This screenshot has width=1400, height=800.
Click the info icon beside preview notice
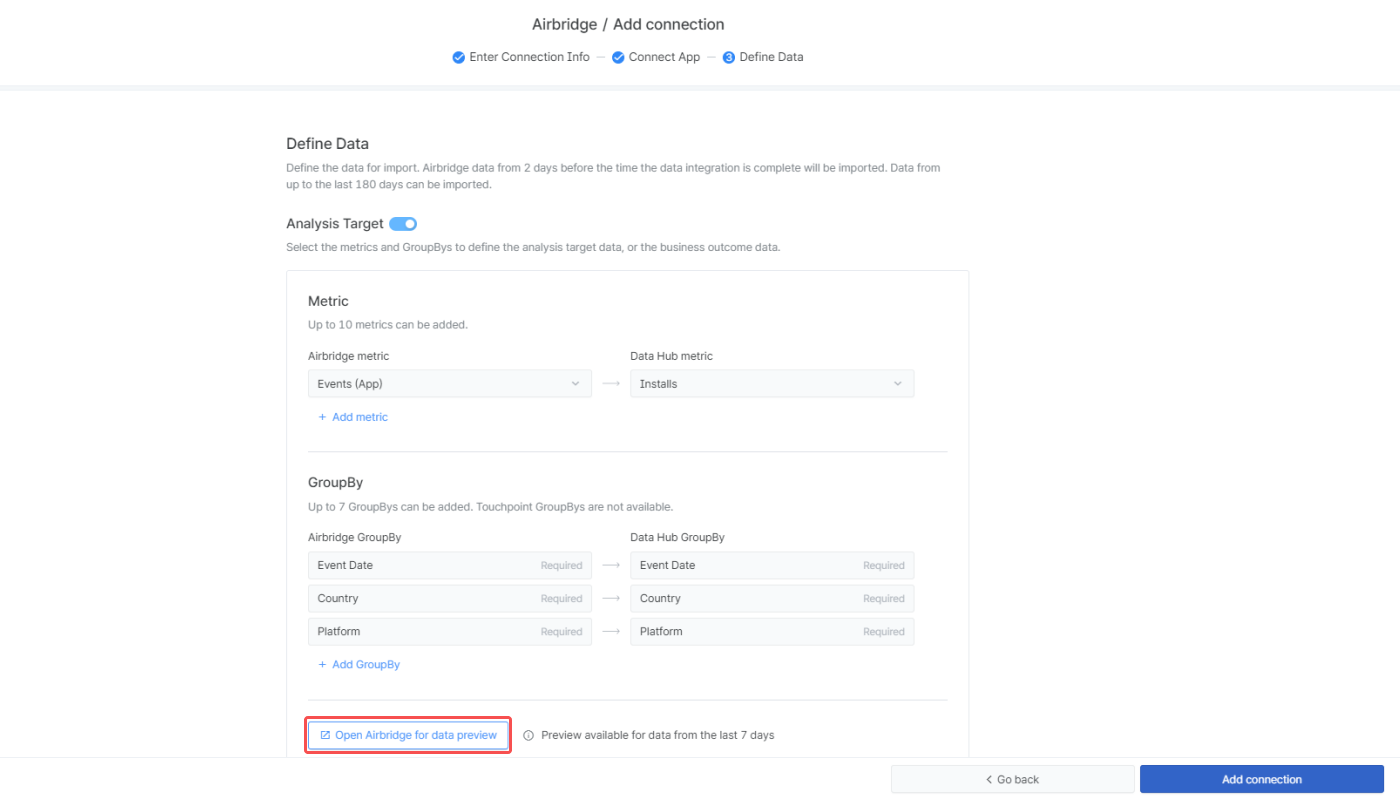pos(529,735)
